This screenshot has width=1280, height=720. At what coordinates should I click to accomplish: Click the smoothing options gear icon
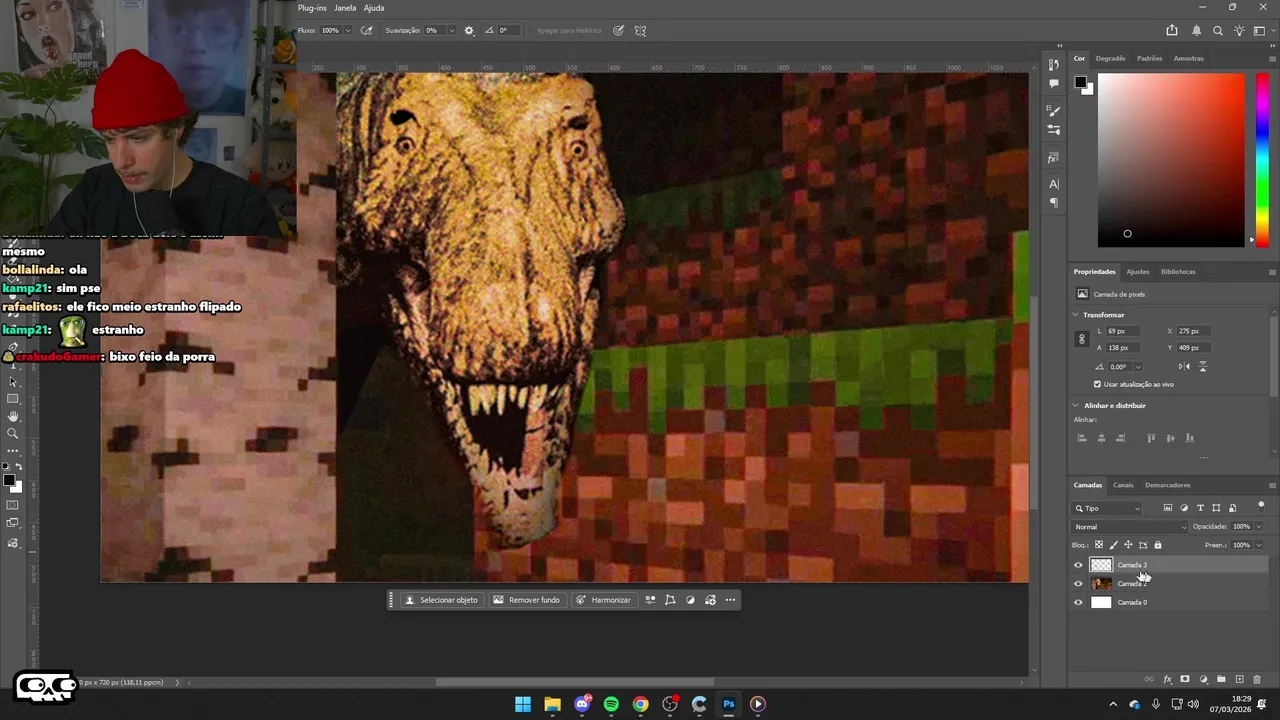point(469,30)
